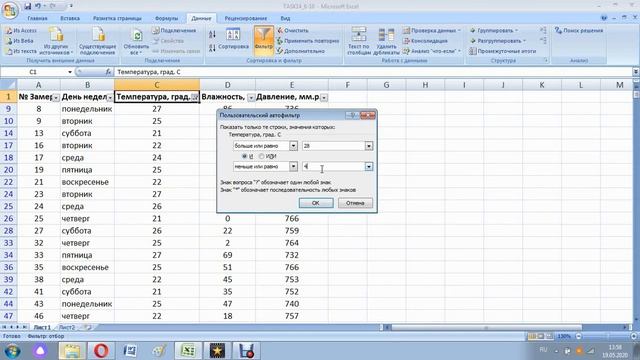The width and height of the screenshot is (640, 360).
Task: Select the И (AND) radio button
Action: click(x=244, y=156)
